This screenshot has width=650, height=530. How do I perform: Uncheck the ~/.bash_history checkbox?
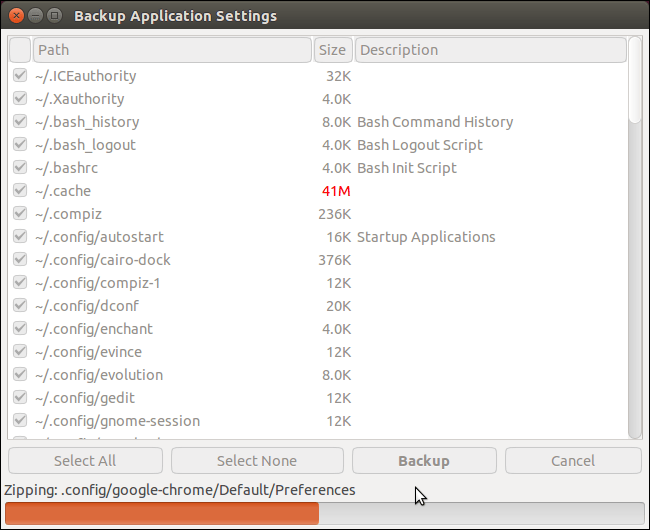20,122
